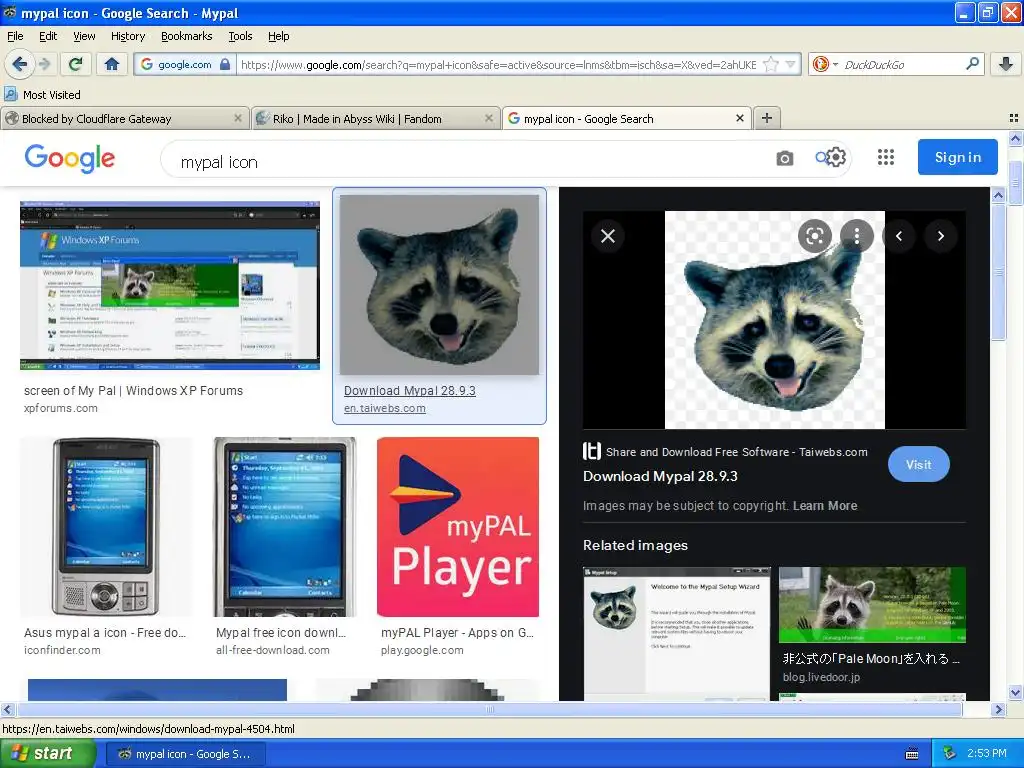This screenshot has width=1024, height=768.
Task: Open the Bookmarks menu
Action: 186,36
